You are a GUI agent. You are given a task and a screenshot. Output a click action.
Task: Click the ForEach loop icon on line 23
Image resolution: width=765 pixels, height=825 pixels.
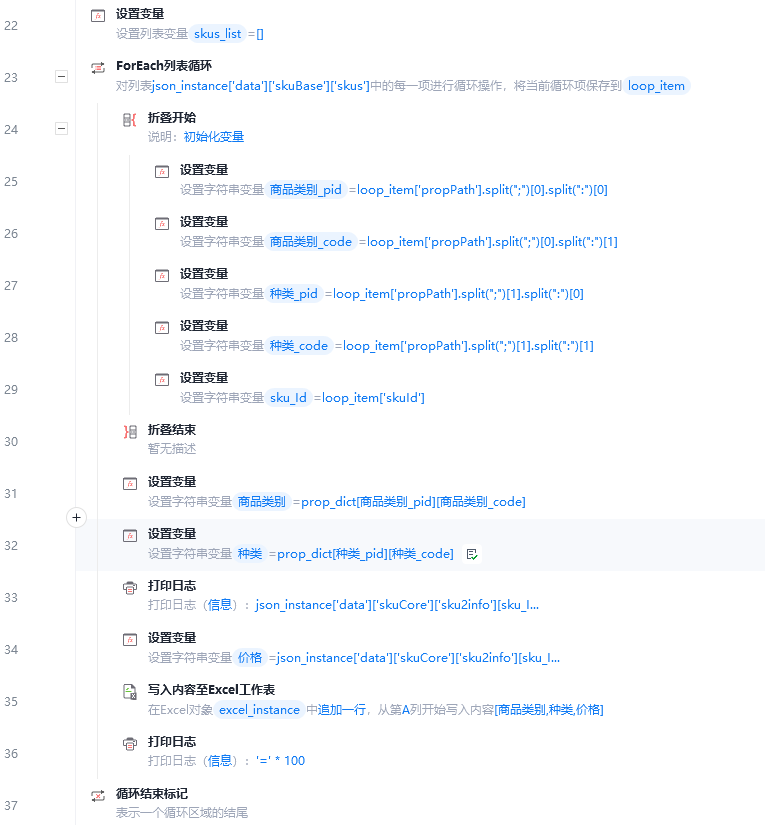tap(98, 67)
